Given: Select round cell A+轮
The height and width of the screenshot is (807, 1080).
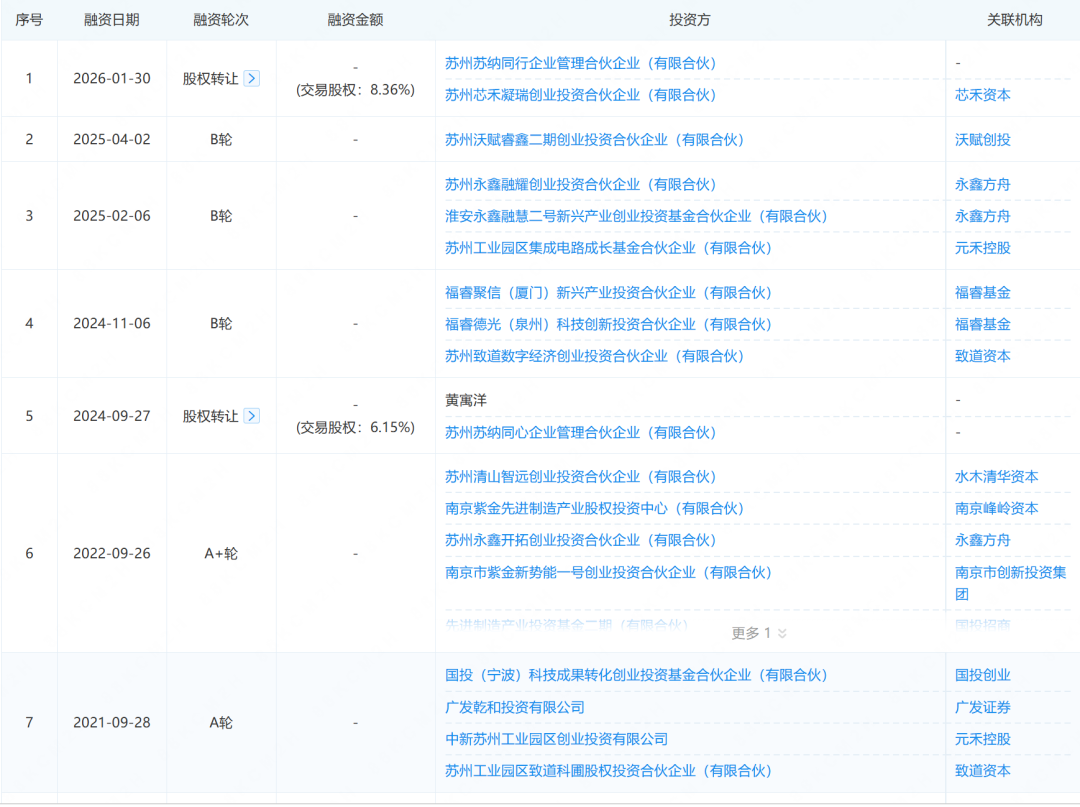Looking at the screenshot, I should [x=221, y=554].
